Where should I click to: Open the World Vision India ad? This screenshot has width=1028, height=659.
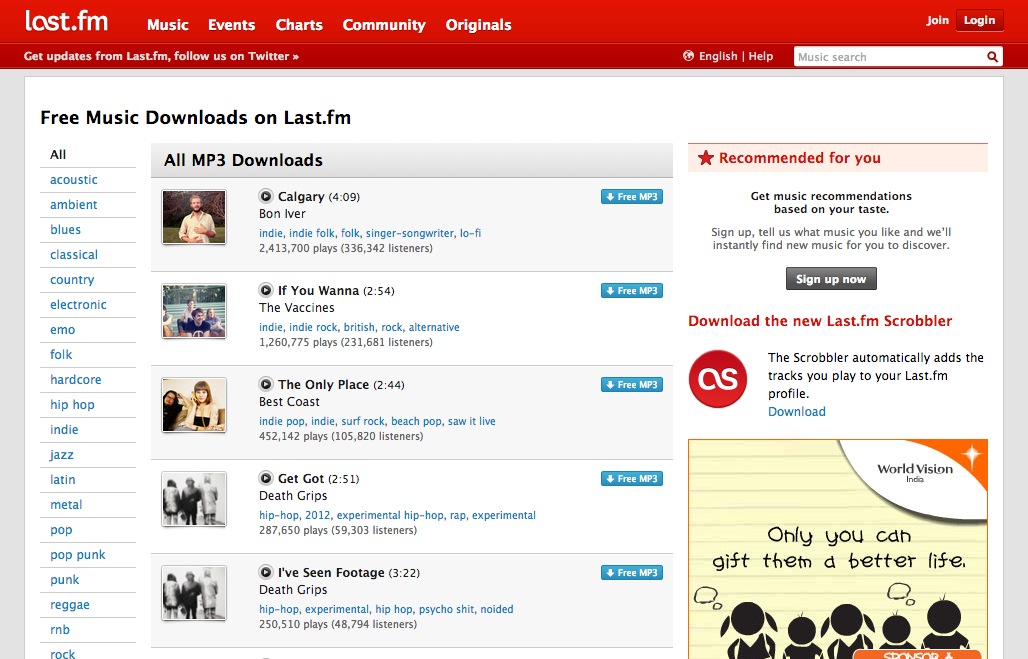838,549
